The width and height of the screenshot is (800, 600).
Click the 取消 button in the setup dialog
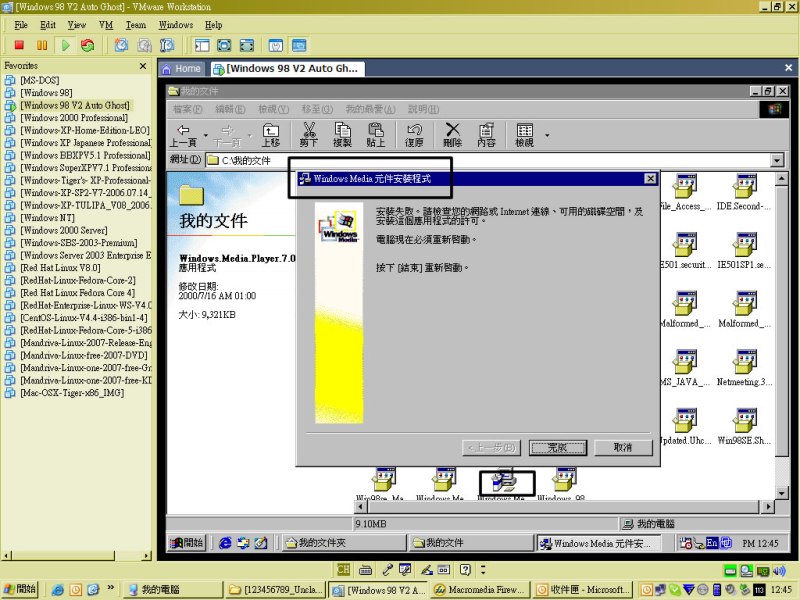tap(623, 447)
